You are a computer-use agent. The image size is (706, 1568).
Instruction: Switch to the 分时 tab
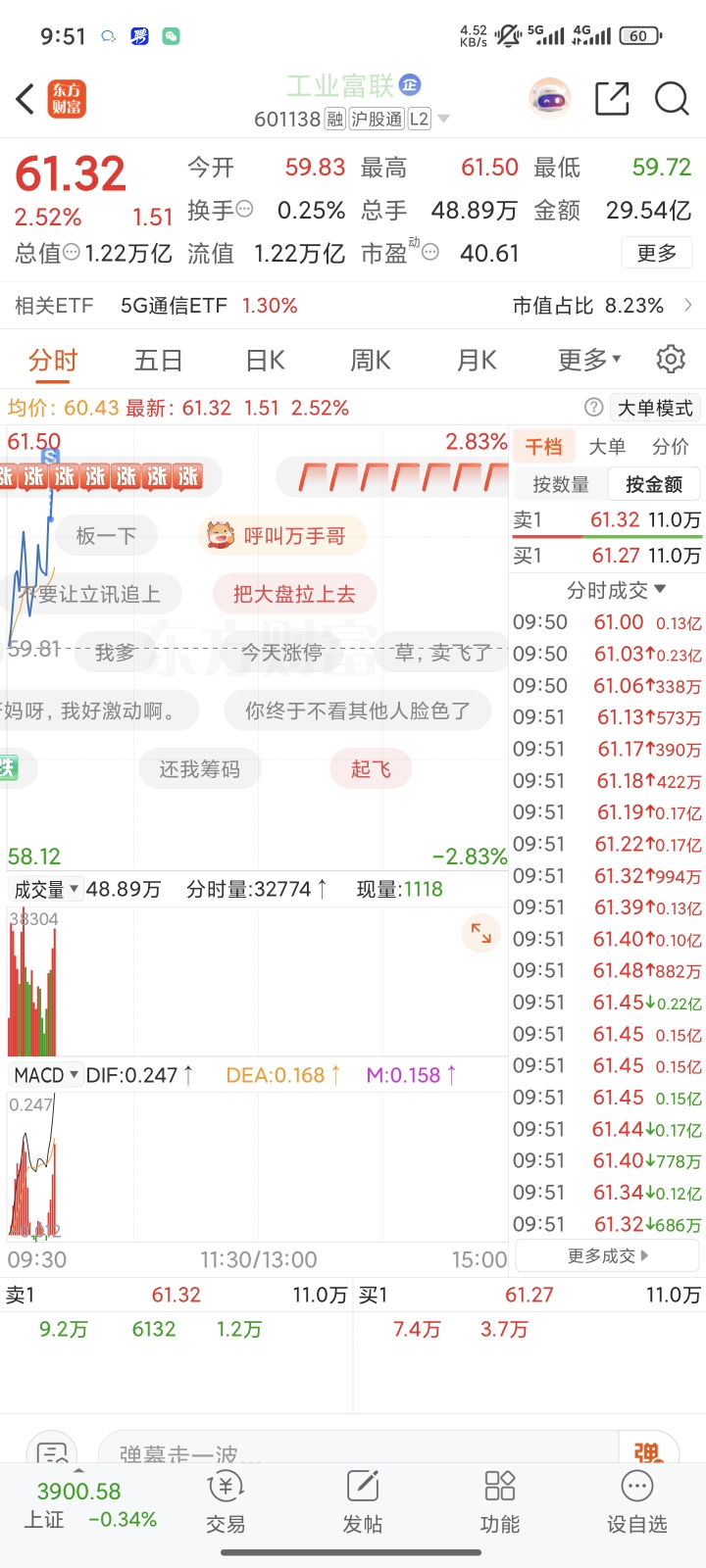tap(53, 360)
